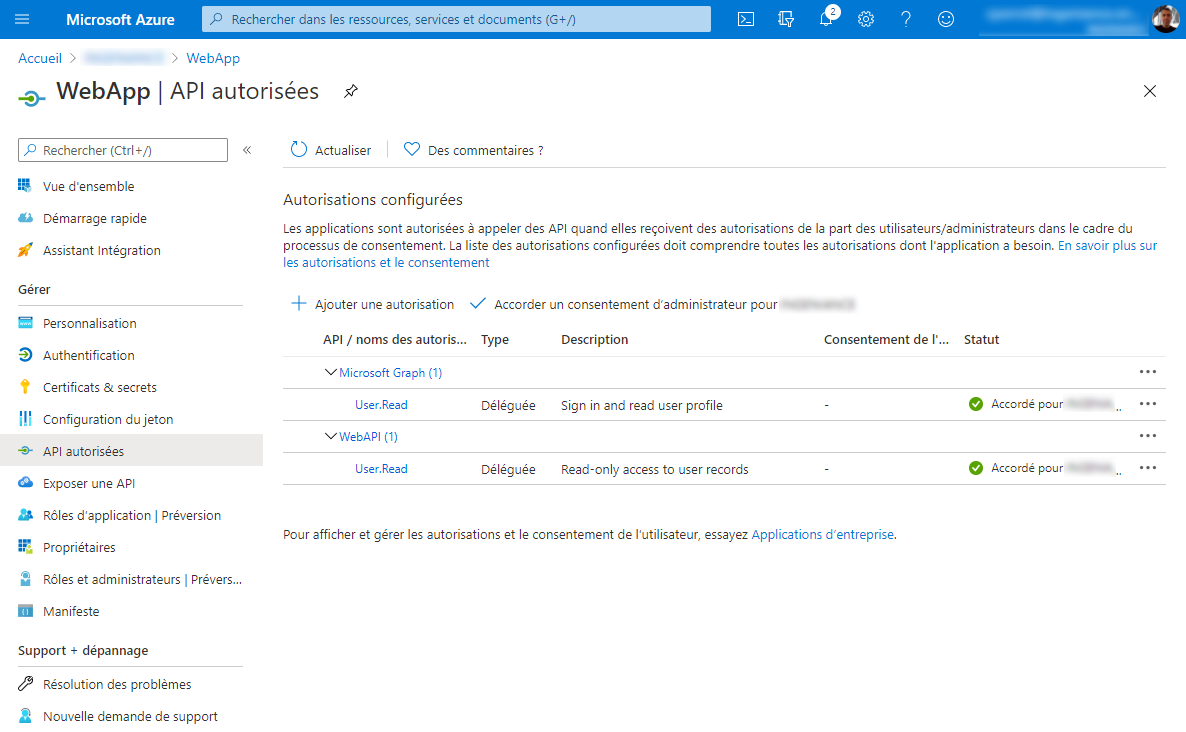The image size is (1186, 732).
Task: Click the Statut column header
Action: tap(981, 340)
